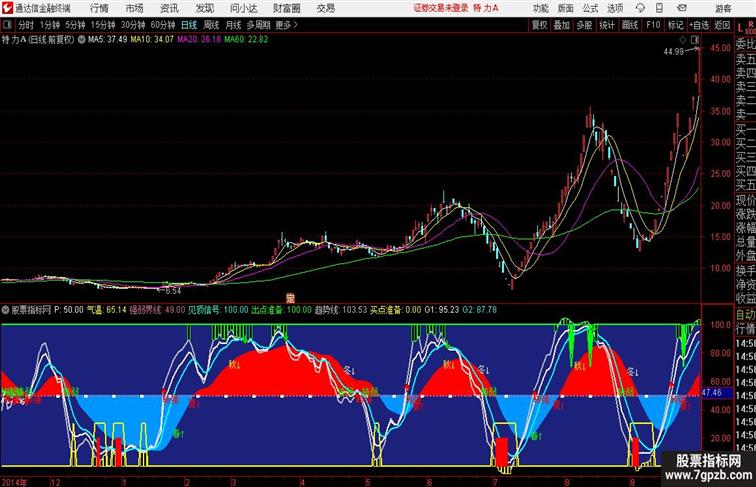Switch to the 15分钟 period tab
Screen dimensions: 756x487
point(103,25)
